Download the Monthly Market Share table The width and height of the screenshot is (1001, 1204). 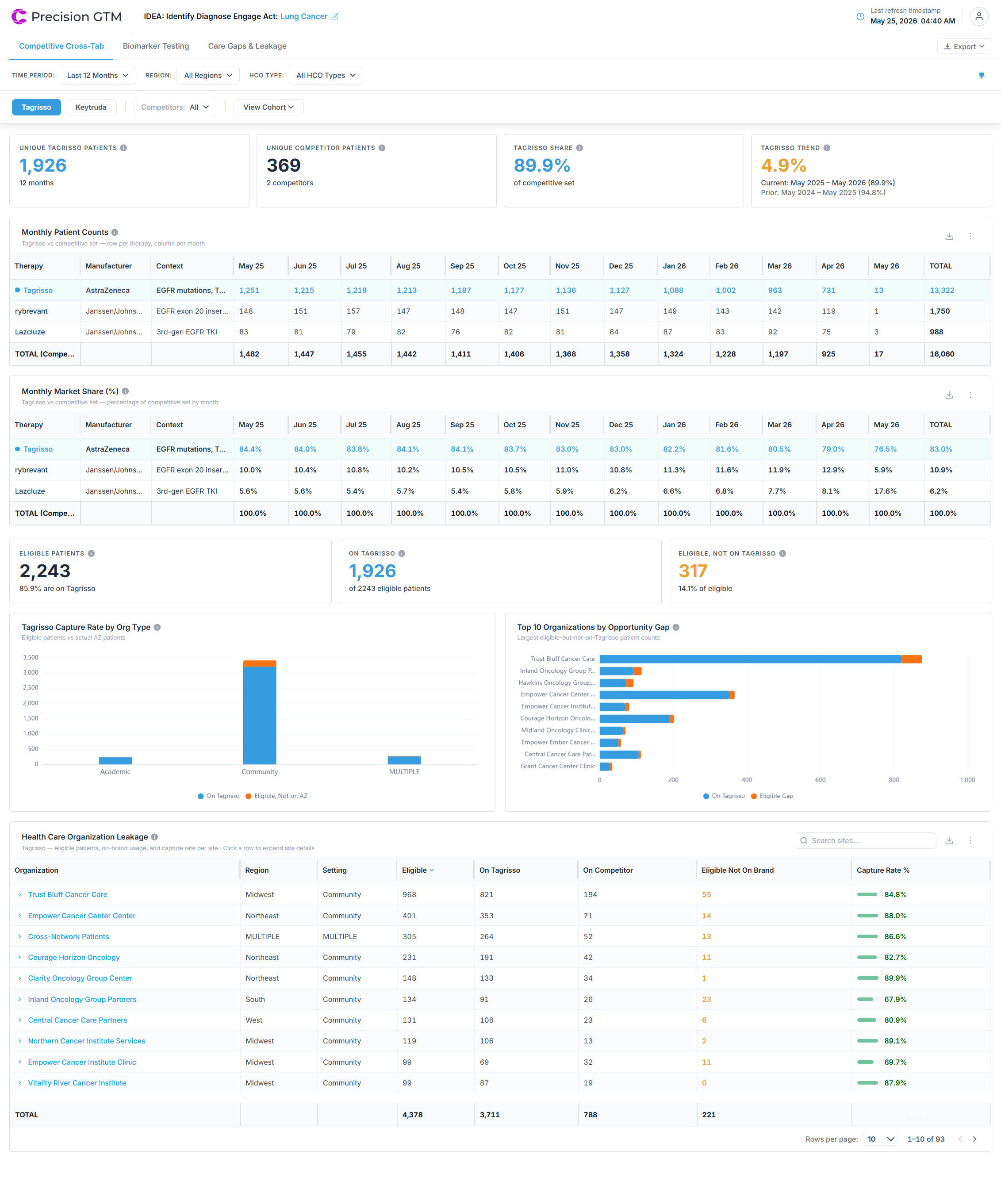(x=949, y=395)
